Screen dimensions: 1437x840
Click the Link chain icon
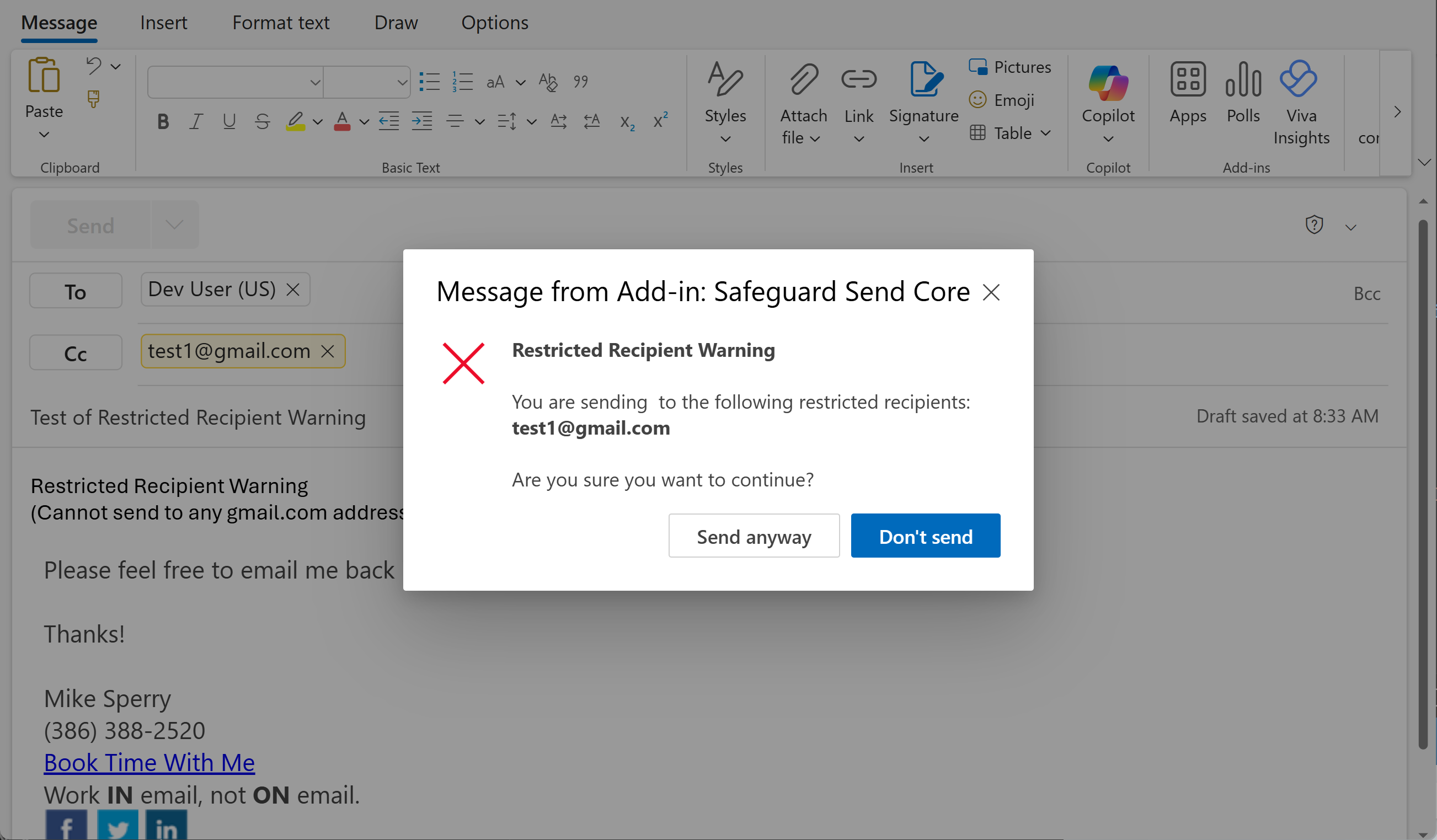point(859,79)
